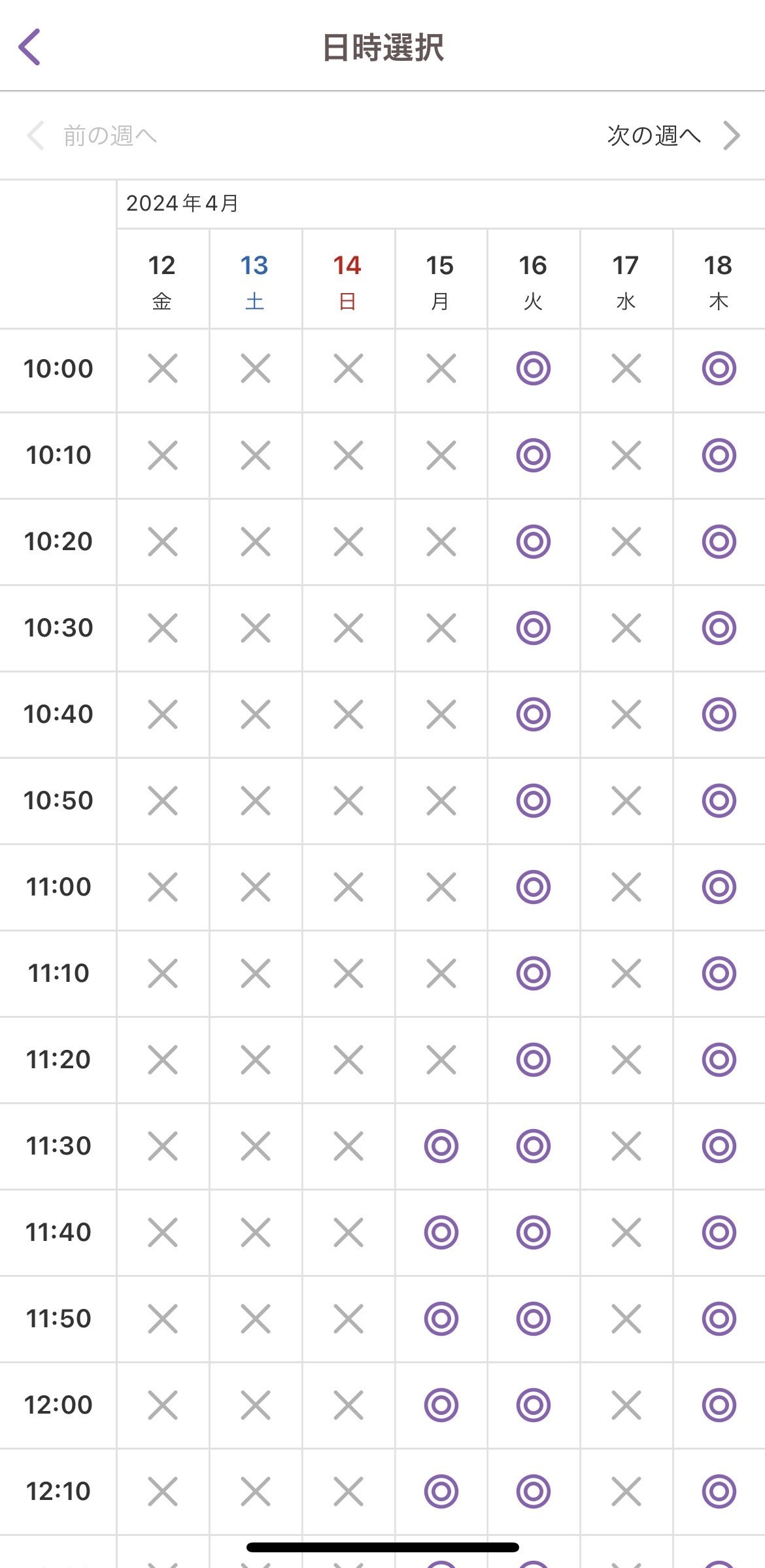This screenshot has height=1568, width=765.
Task: Select available slot Tuesday 16 at 10:00
Action: point(533,368)
